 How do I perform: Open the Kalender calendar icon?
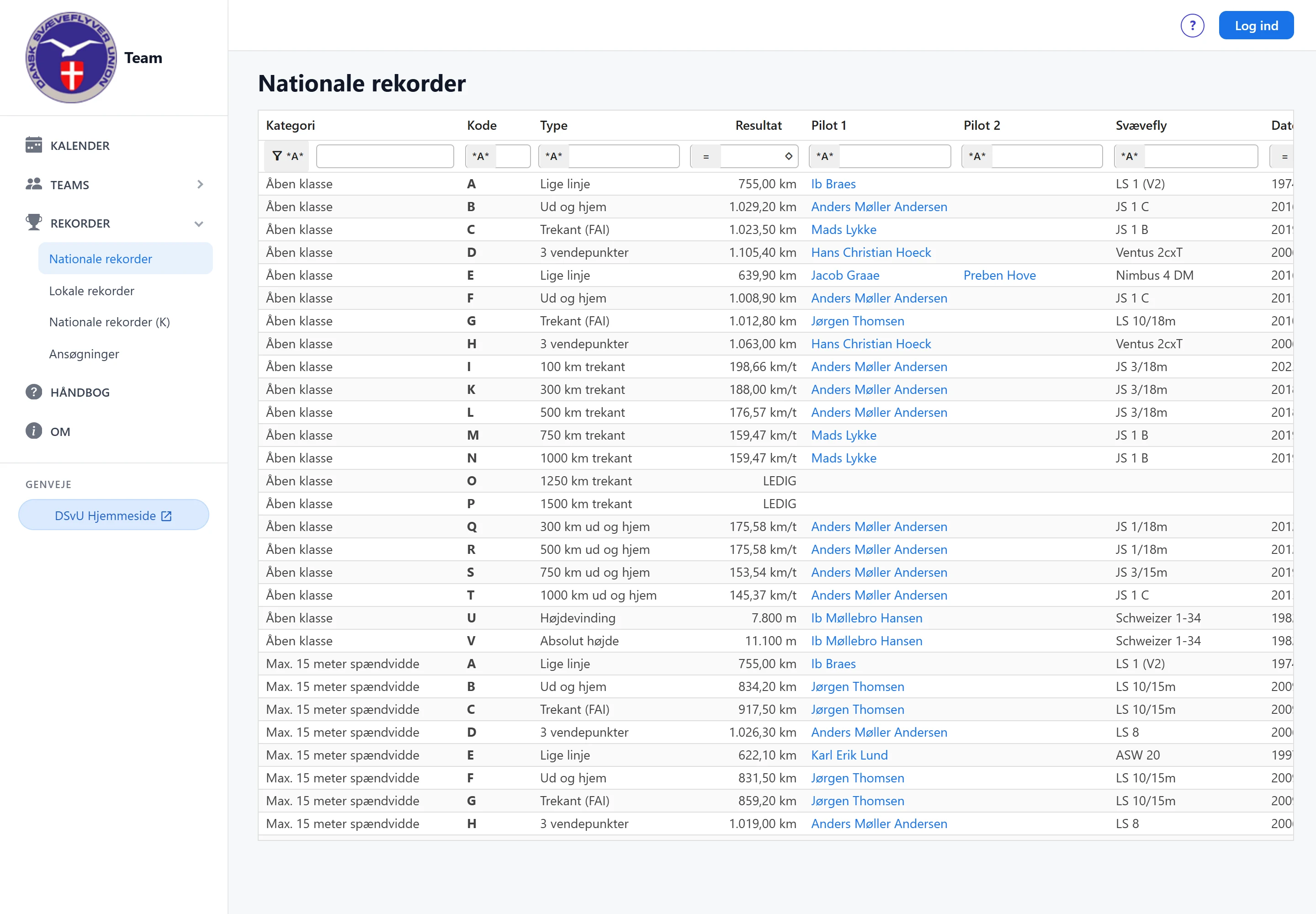click(34, 145)
